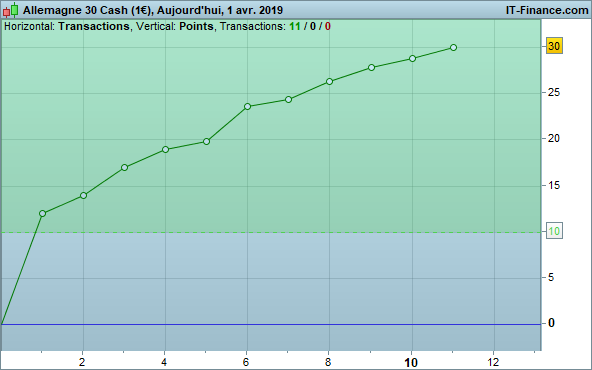592x370 pixels.
Task: Select the data point at transaction 3
Action: click(x=125, y=168)
